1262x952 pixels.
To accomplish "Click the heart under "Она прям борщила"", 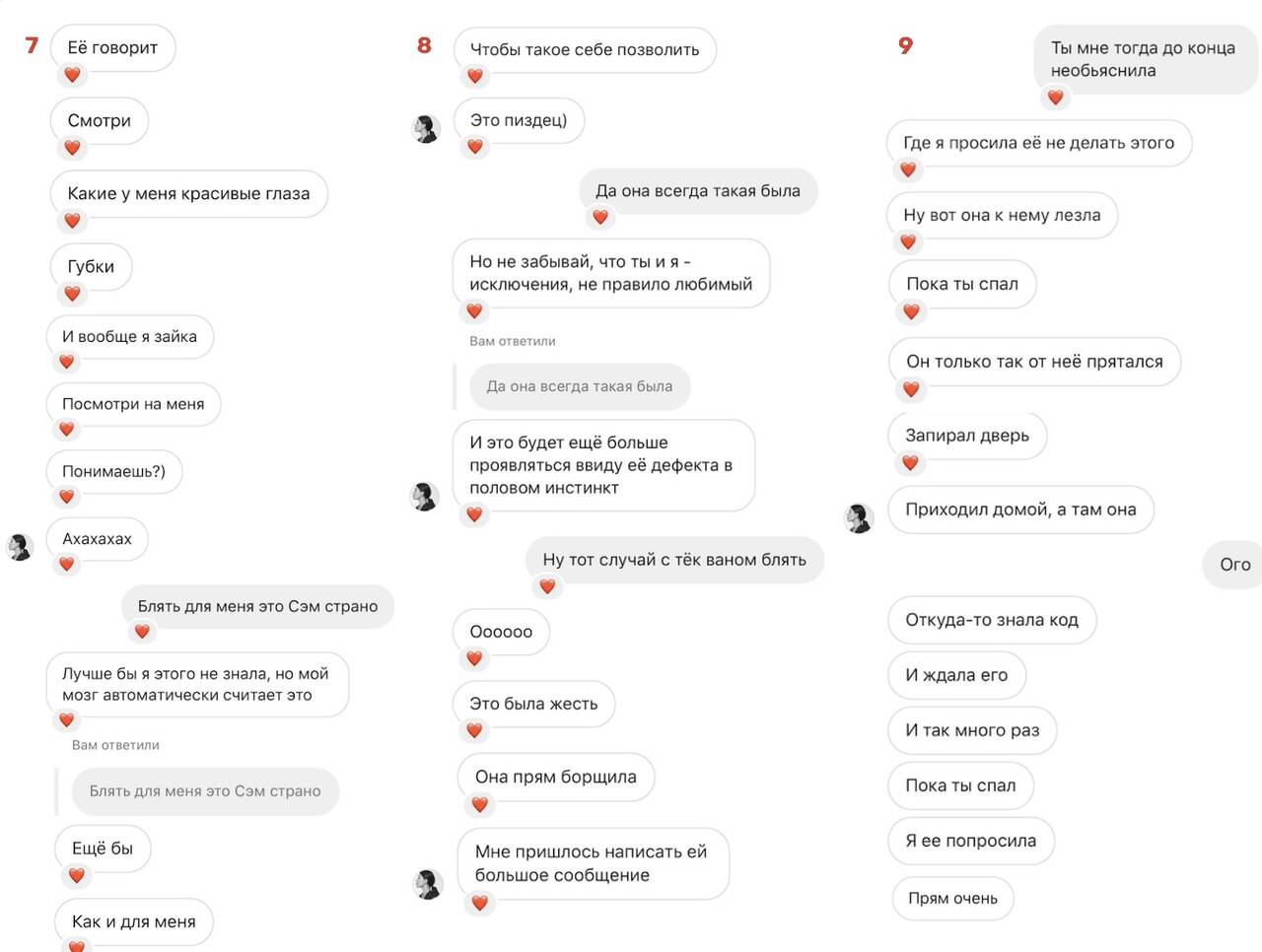I will [x=479, y=804].
